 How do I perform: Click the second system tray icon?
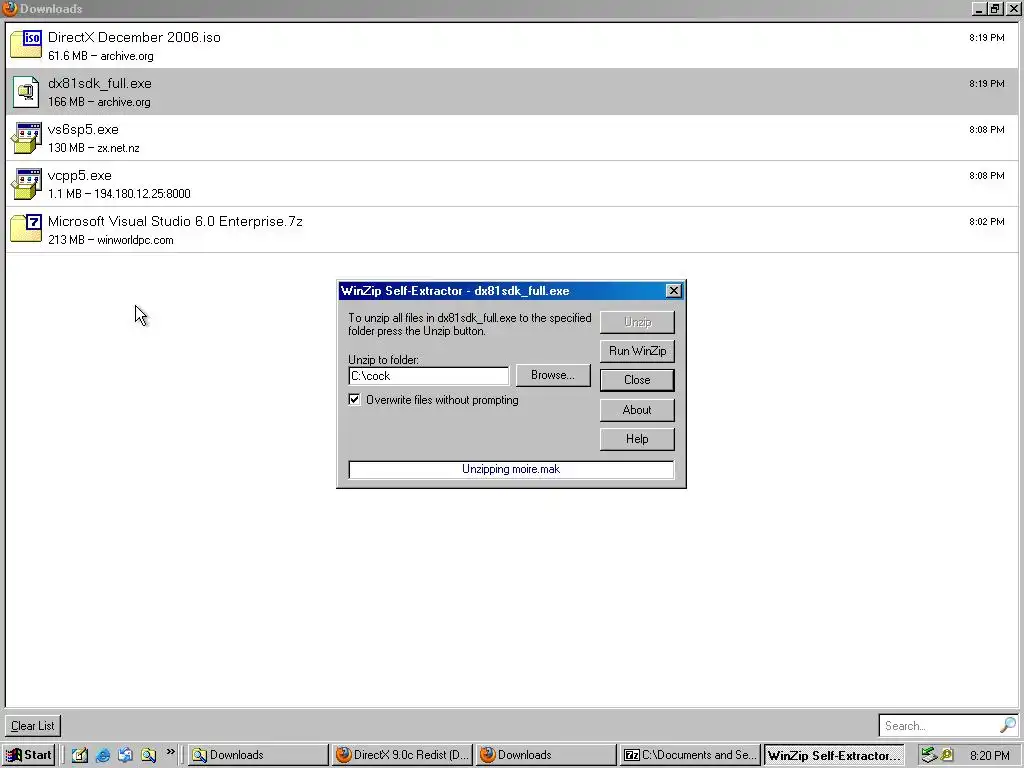(947, 755)
